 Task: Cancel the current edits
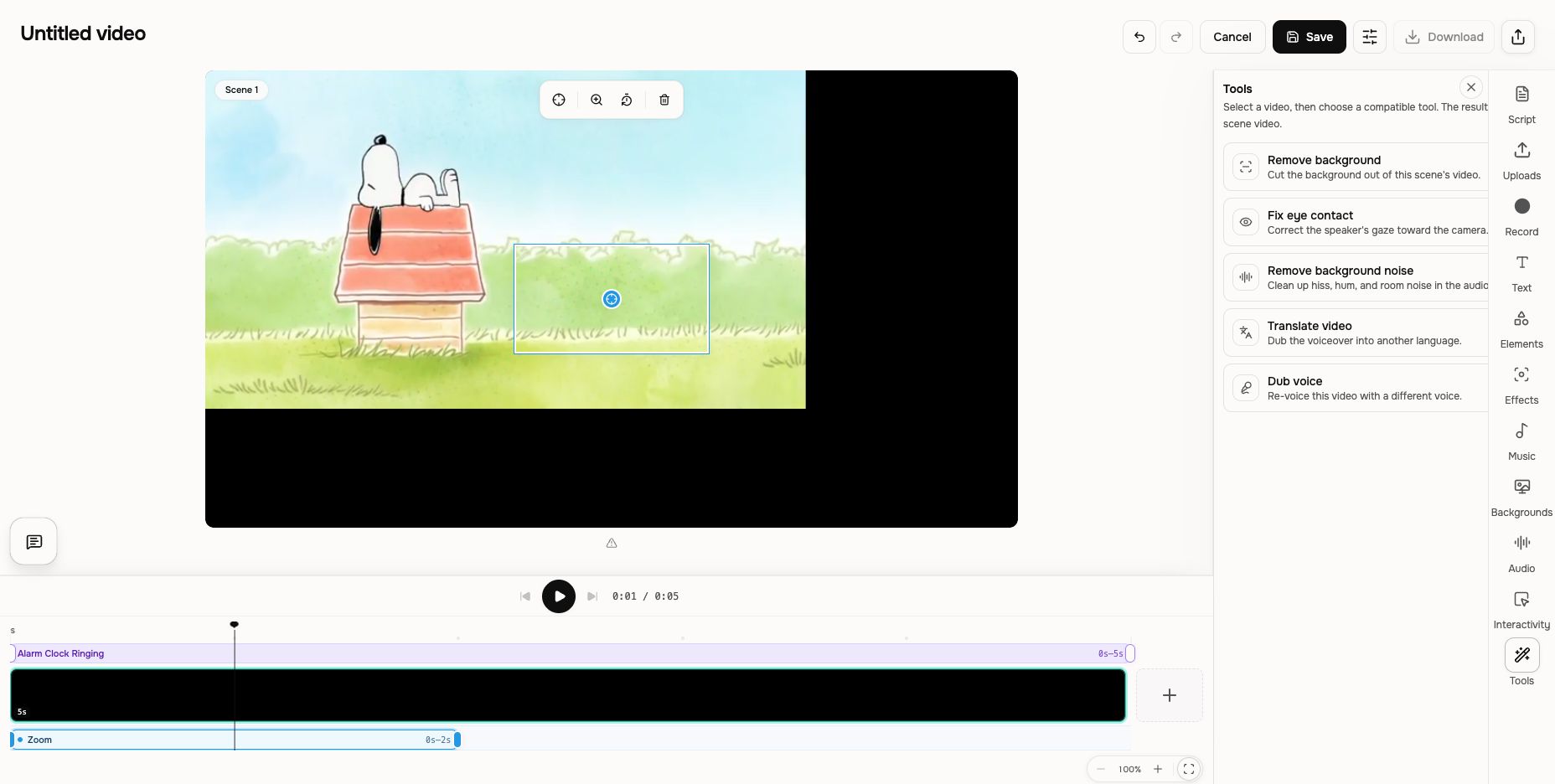tap(1232, 37)
